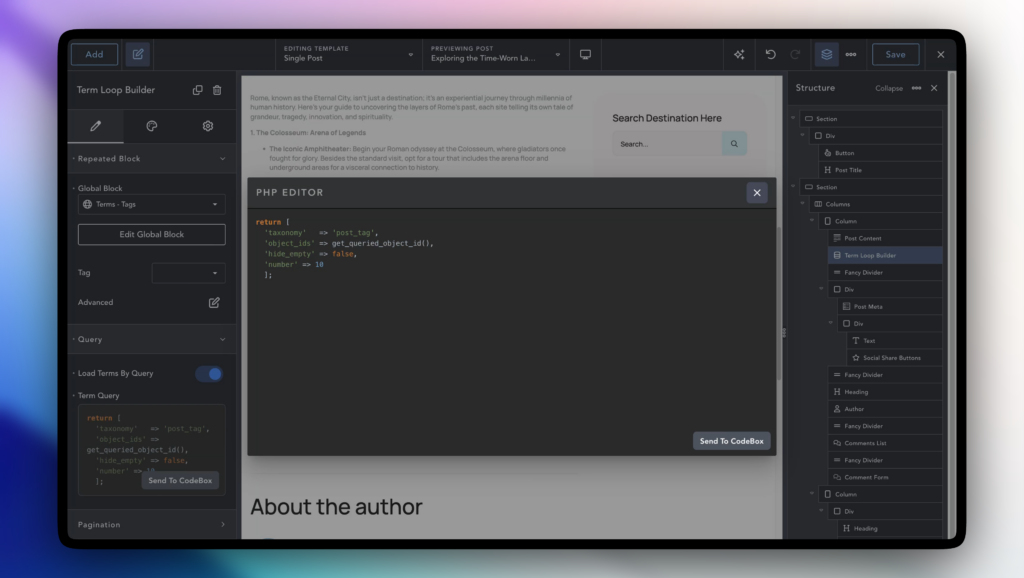1024x578 pixels.
Task: Click the responsive desktop preview icon
Action: [x=585, y=55]
